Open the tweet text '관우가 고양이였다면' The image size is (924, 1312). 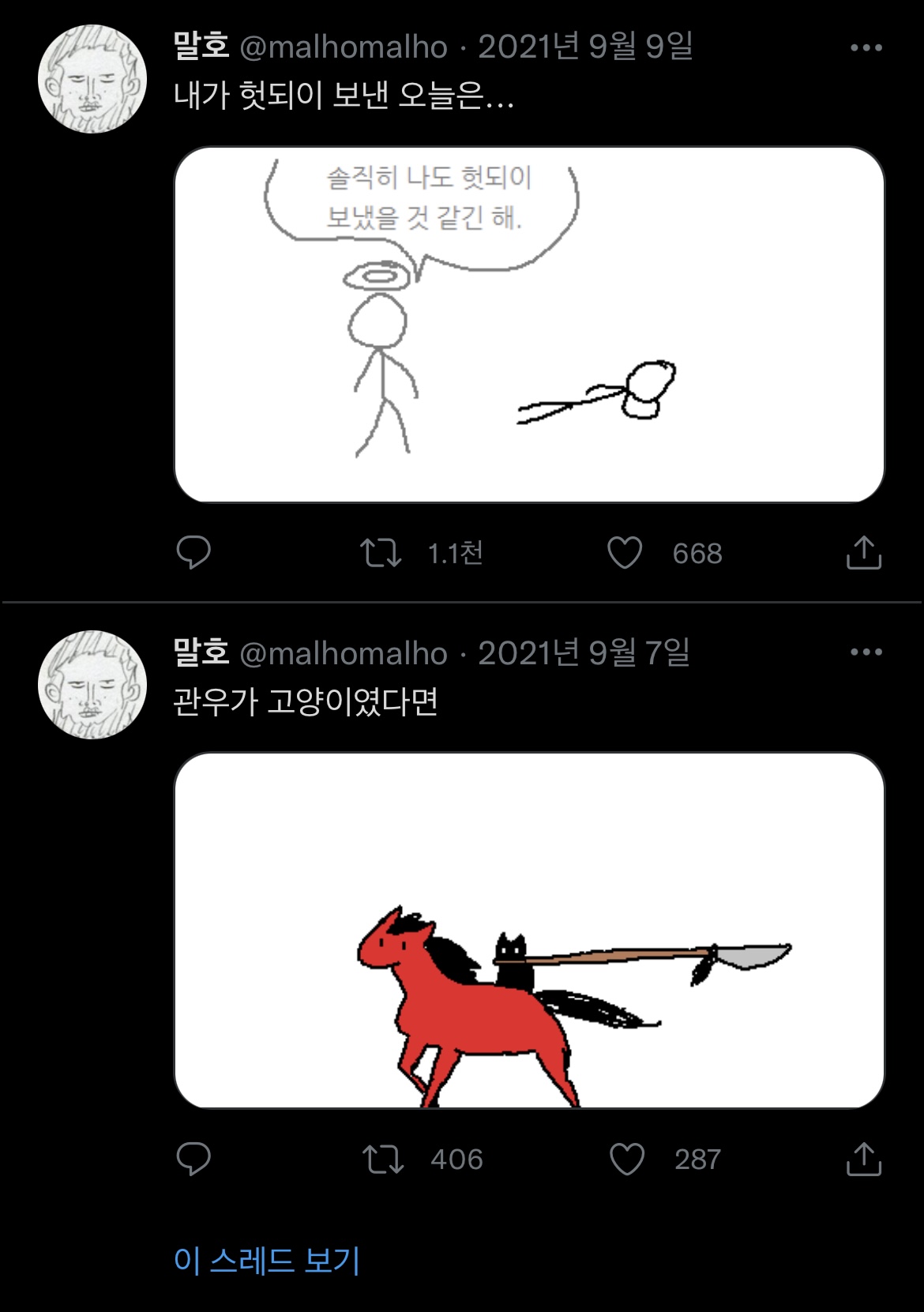(306, 701)
